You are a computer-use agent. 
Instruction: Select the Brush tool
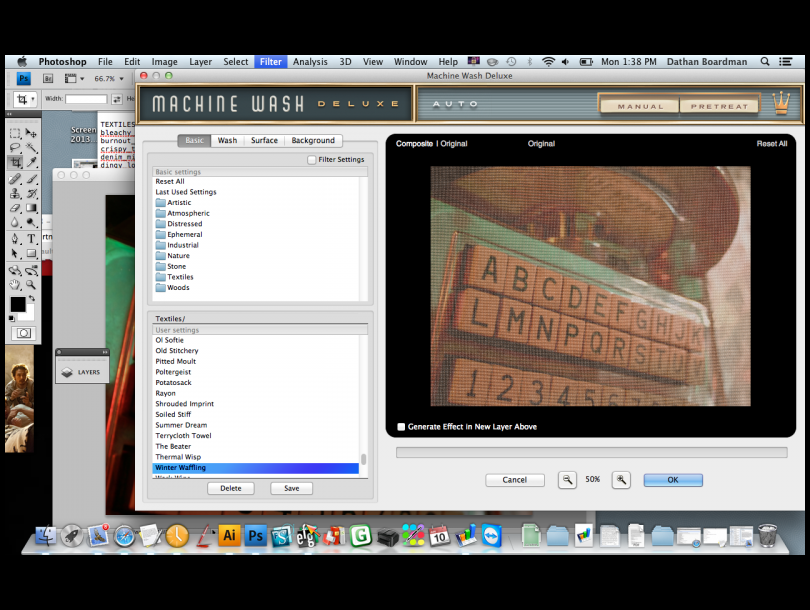(x=31, y=179)
